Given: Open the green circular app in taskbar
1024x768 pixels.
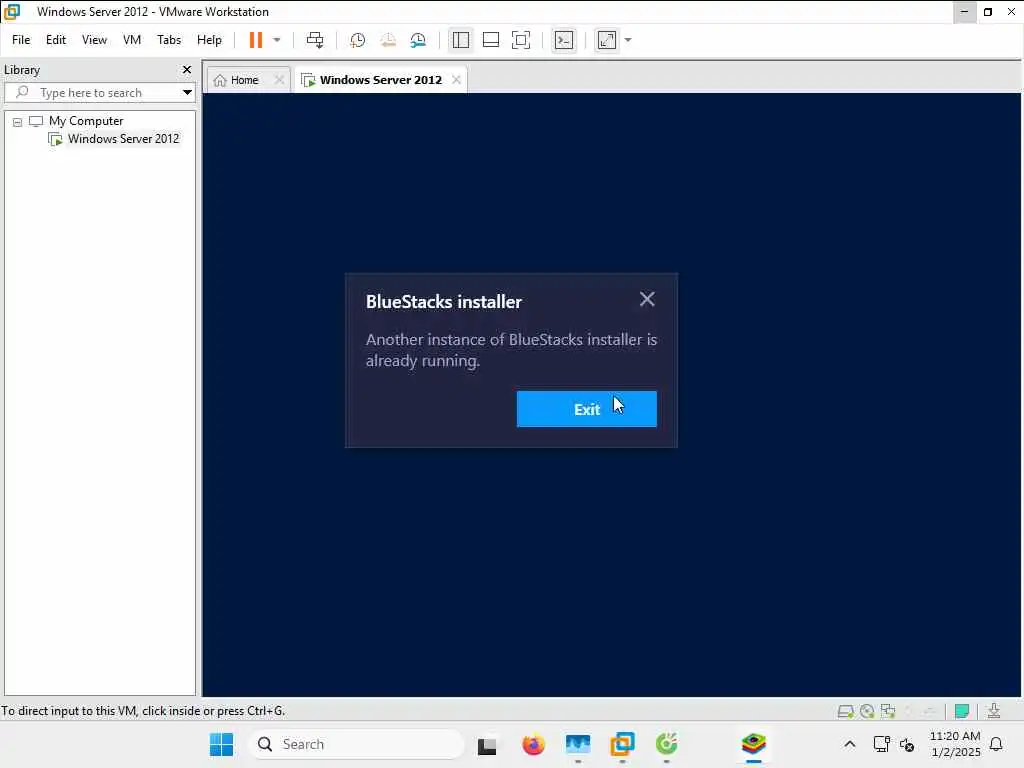Looking at the screenshot, I should coord(666,744).
